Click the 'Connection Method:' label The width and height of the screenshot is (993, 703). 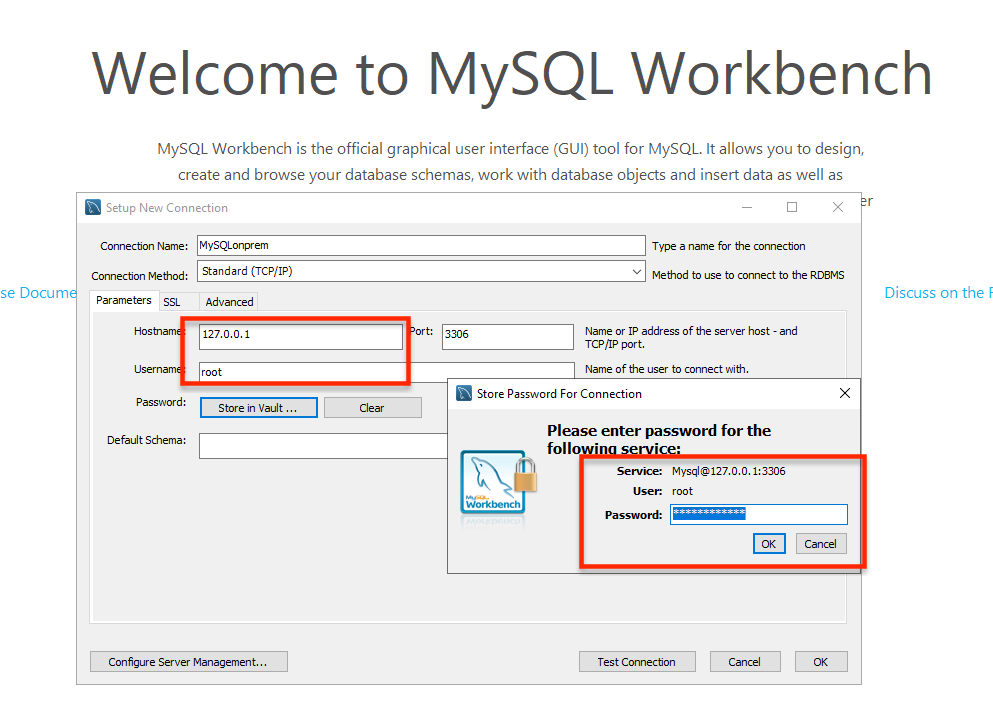[140, 276]
